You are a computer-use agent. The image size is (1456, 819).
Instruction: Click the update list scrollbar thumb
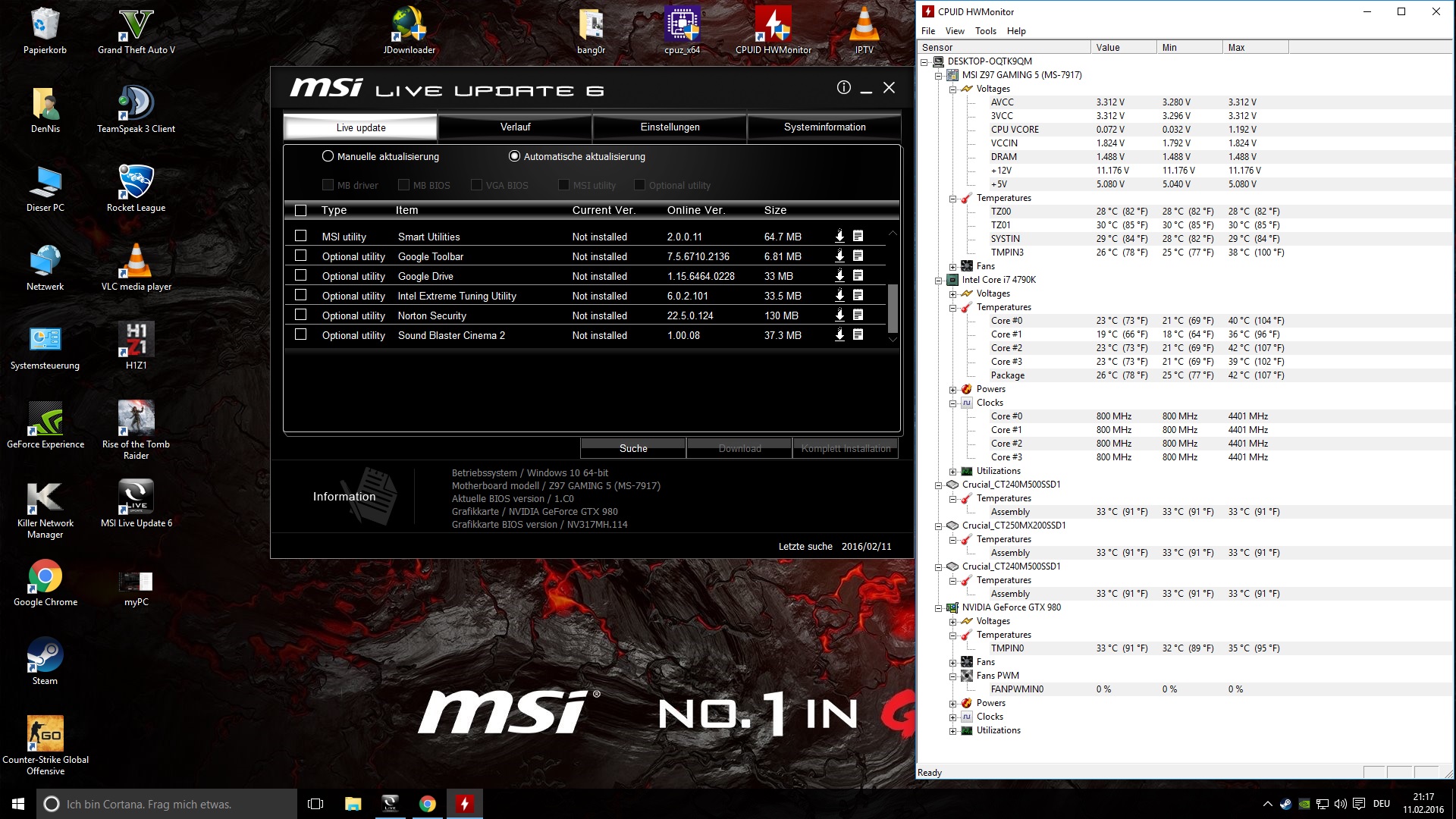pos(893,308)
